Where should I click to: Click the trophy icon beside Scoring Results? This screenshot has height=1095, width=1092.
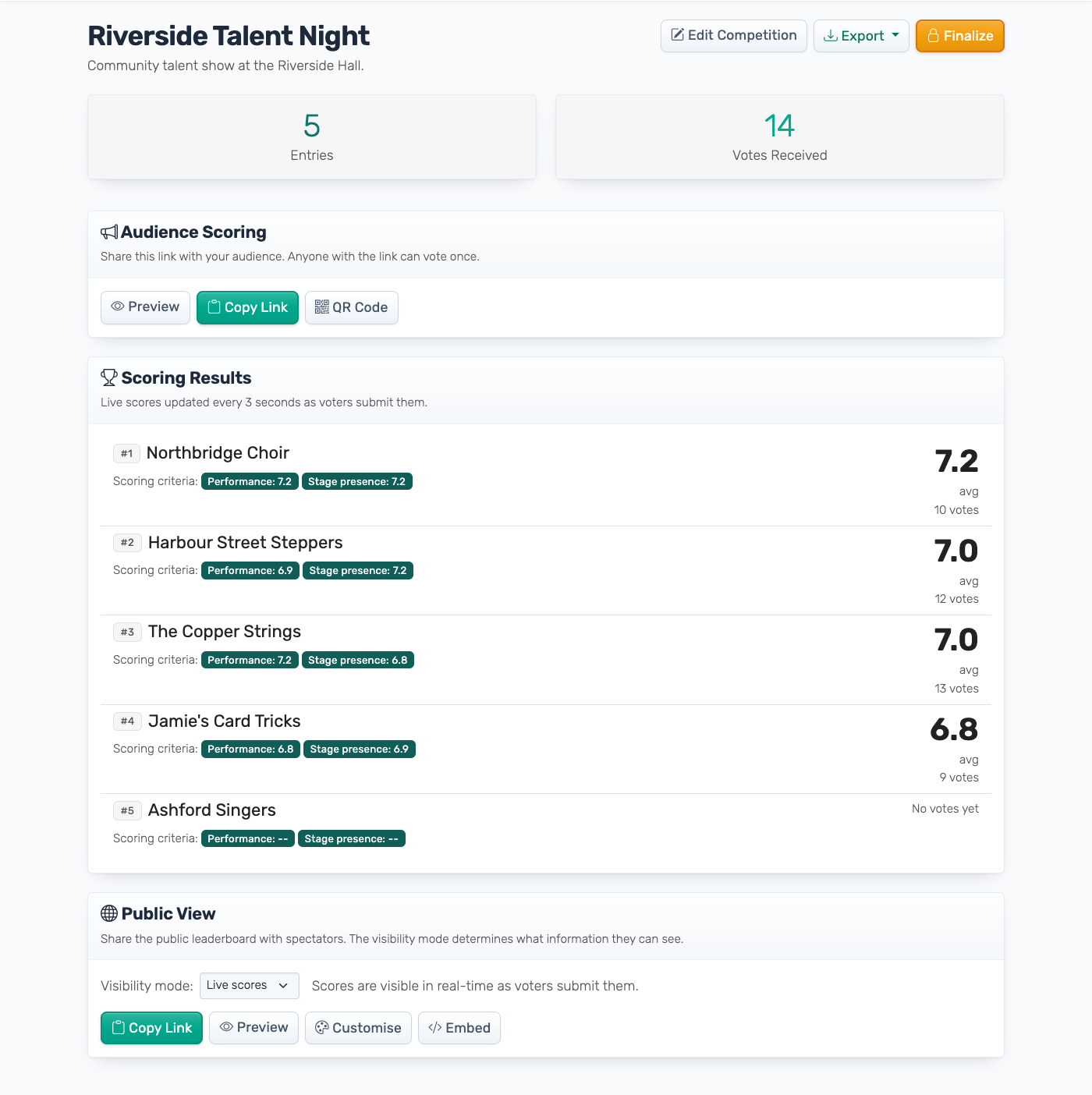point(109,378)
